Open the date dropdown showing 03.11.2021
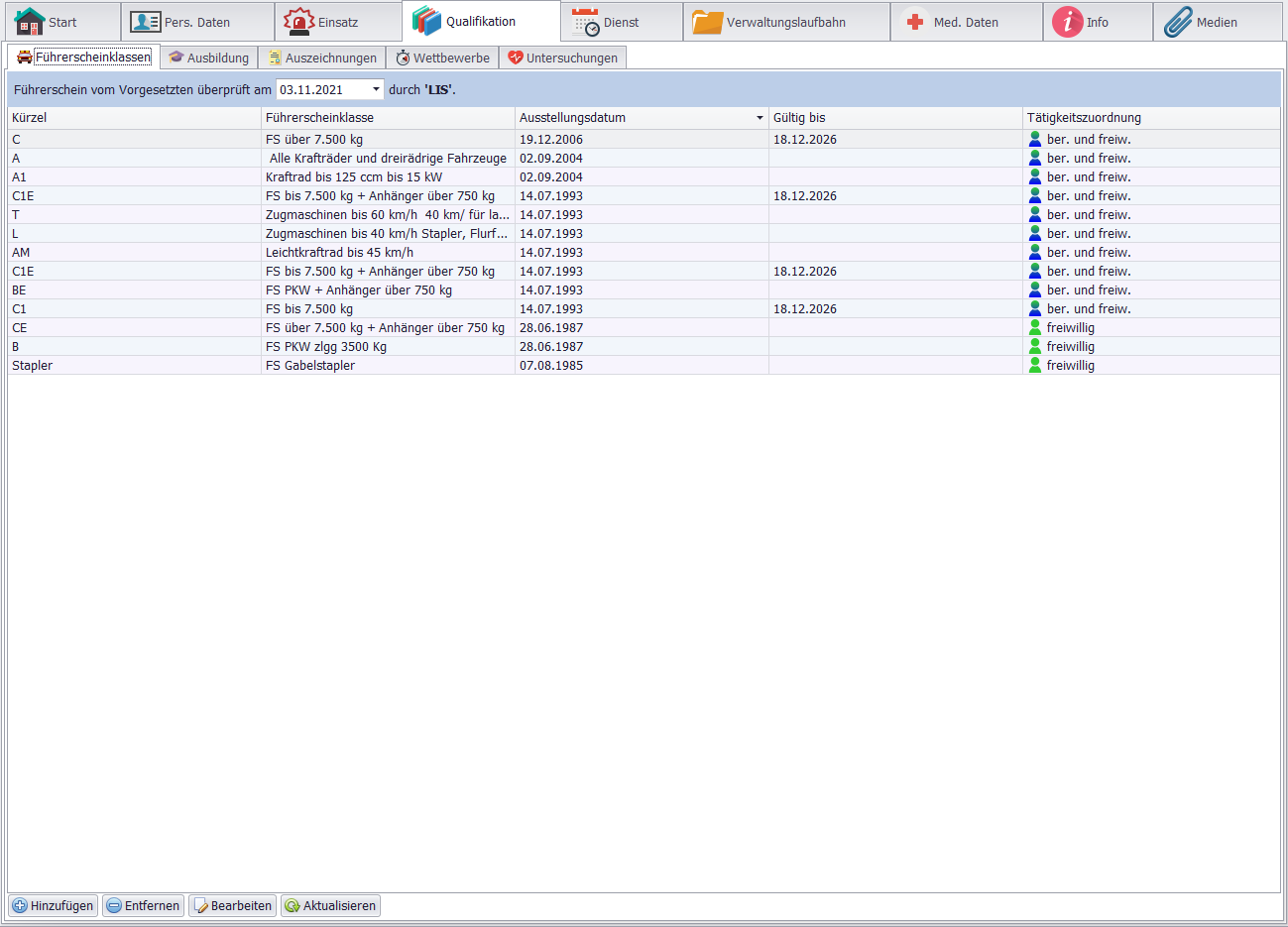The width and height of the screenshot is (1288, 927). click(x=376, y=89)
